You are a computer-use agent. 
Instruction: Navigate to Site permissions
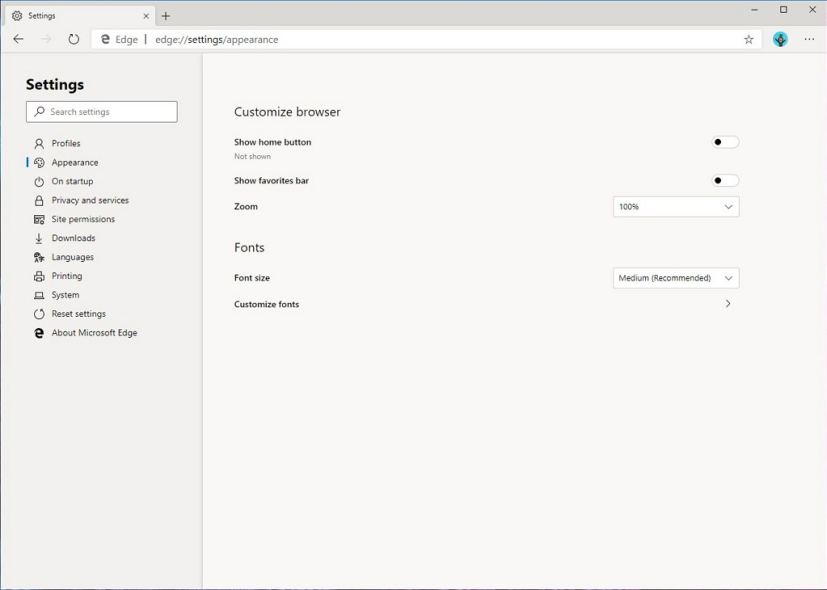click(x=83, y=219)
